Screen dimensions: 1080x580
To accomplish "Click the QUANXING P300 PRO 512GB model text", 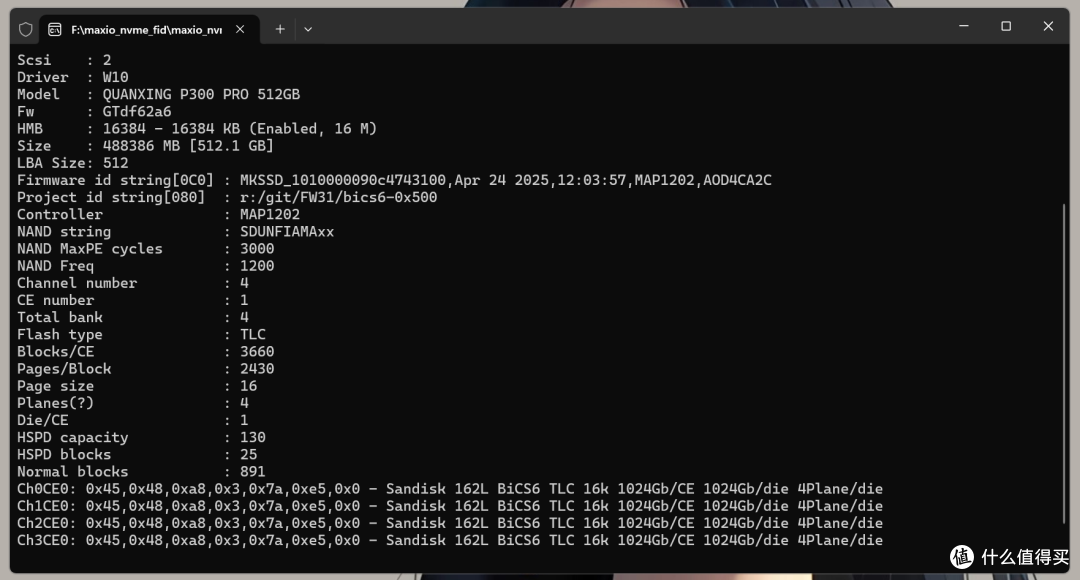I will pyautogui.click(x=201, y=94).
